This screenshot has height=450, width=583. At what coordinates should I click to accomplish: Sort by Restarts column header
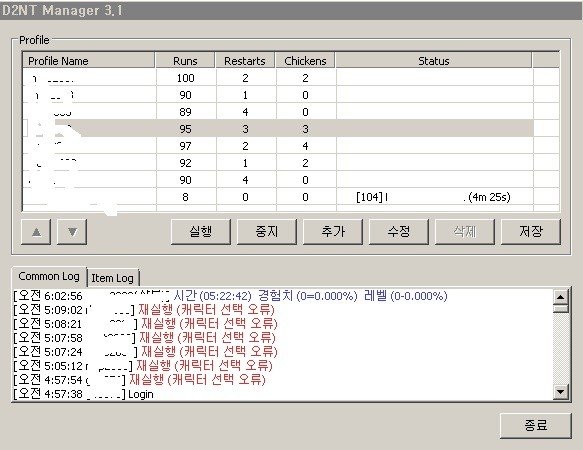(245, 60)
